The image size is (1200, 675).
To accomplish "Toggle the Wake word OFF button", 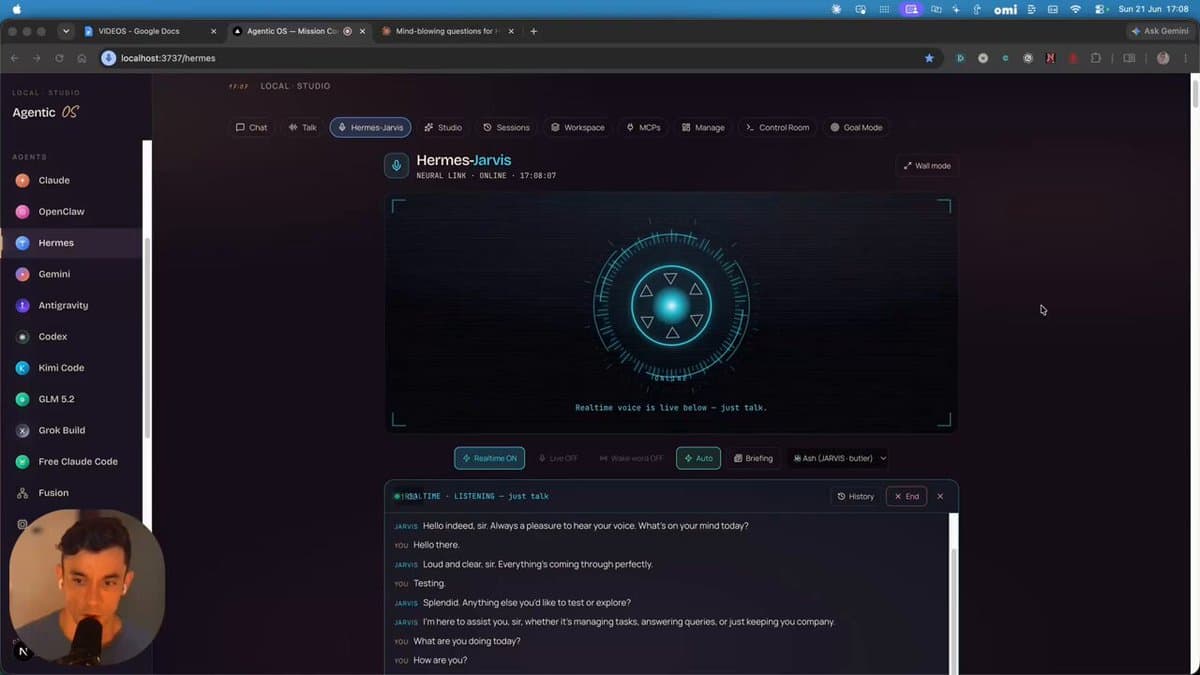I will pos(630,458).
